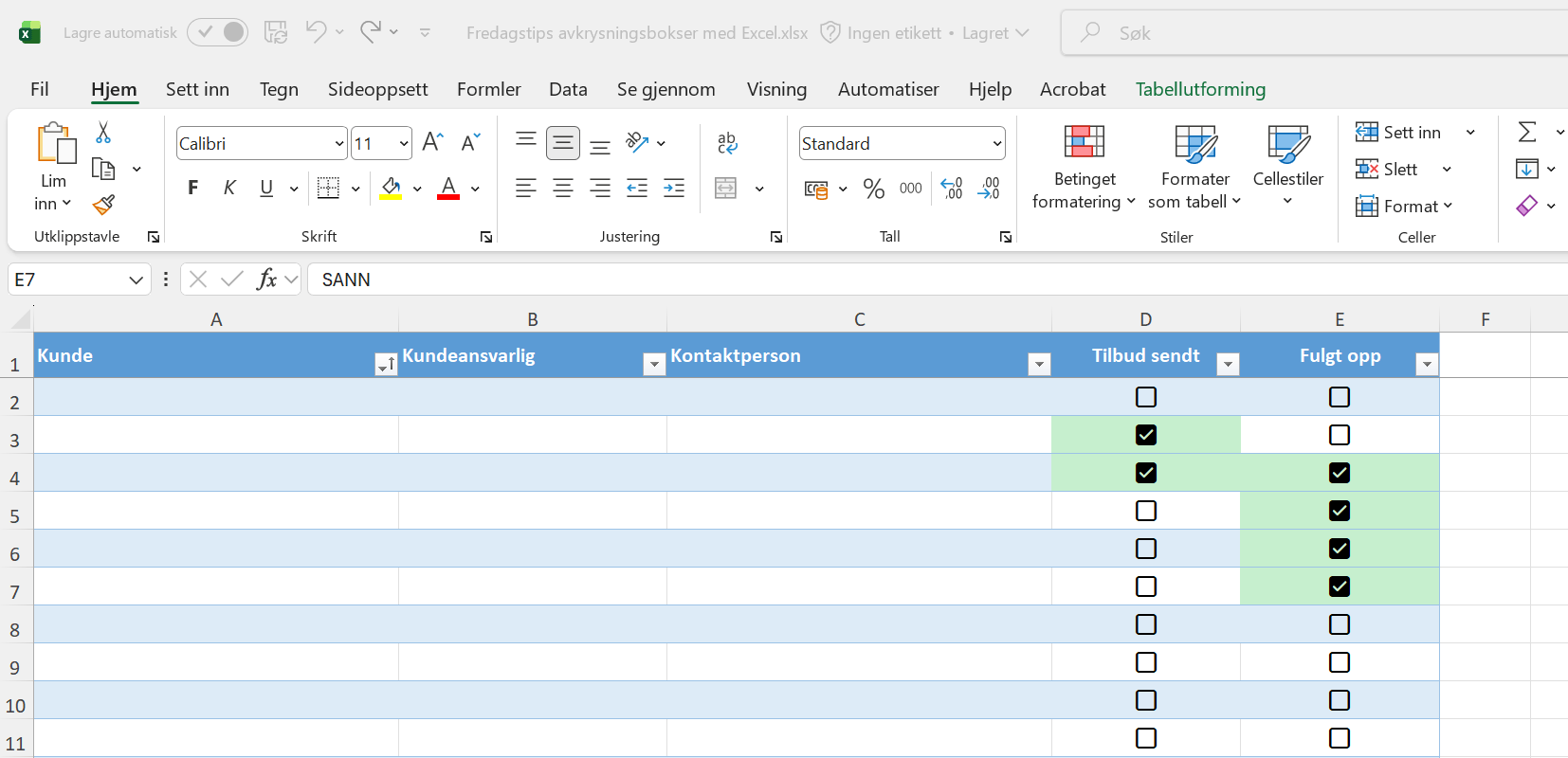Open the Standard number format dropdown

[x=996, y=144]
